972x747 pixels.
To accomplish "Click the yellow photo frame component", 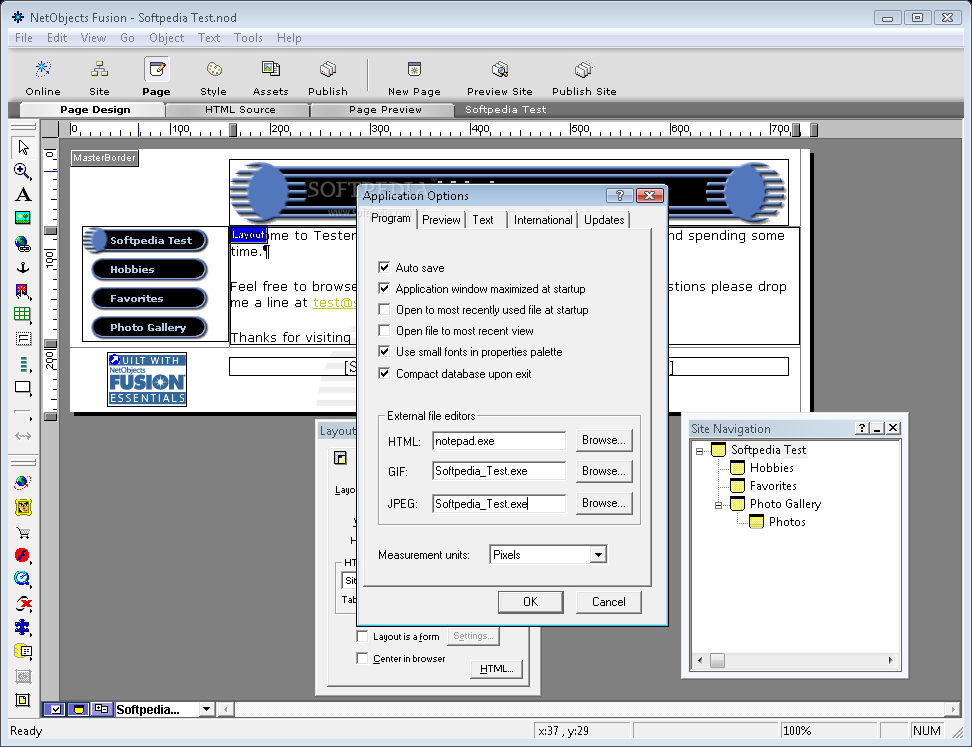I will pos(23,507).
